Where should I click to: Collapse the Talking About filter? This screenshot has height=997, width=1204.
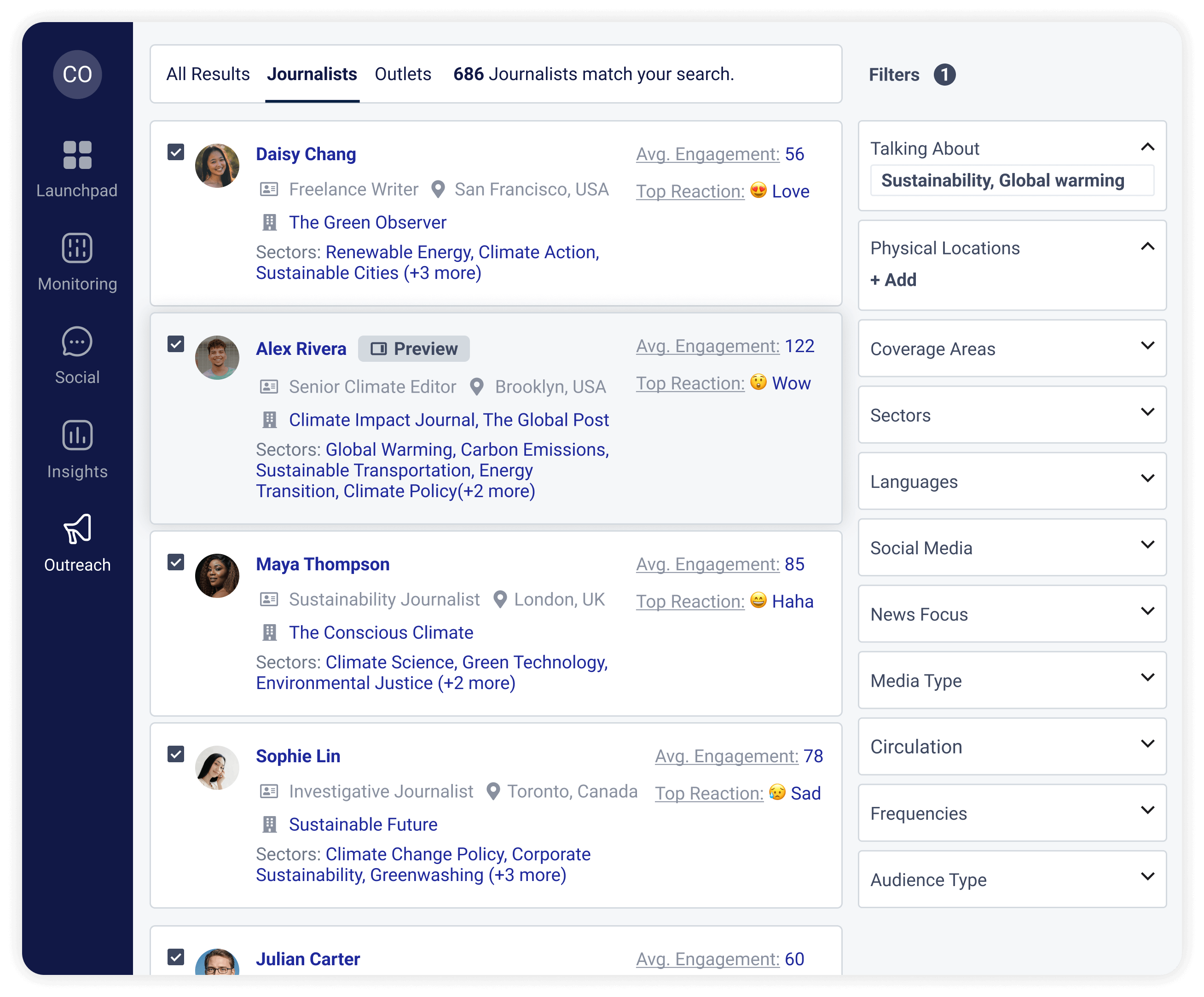1147,147
